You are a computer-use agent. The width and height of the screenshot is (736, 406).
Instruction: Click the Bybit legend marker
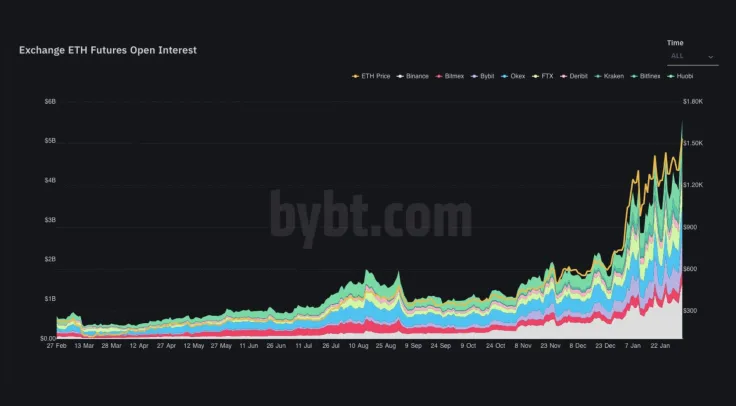point(473,76)
